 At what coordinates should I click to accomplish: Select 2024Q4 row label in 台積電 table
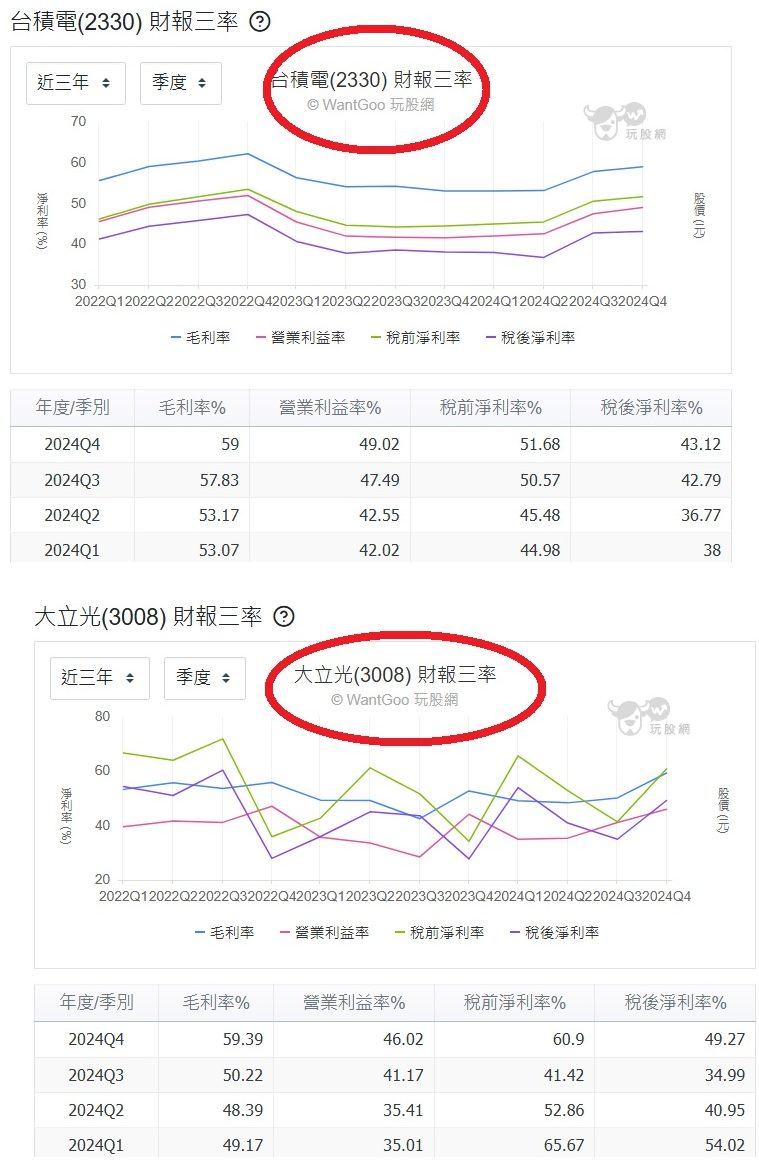point(72,444)
